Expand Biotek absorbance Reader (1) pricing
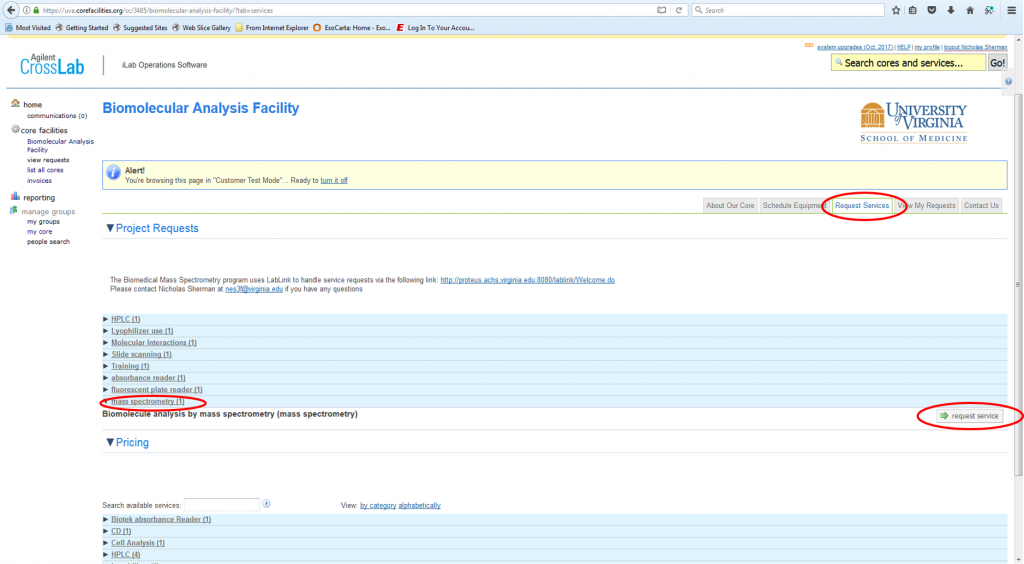Screen dimensions: 1024x564 pos(161,520)
